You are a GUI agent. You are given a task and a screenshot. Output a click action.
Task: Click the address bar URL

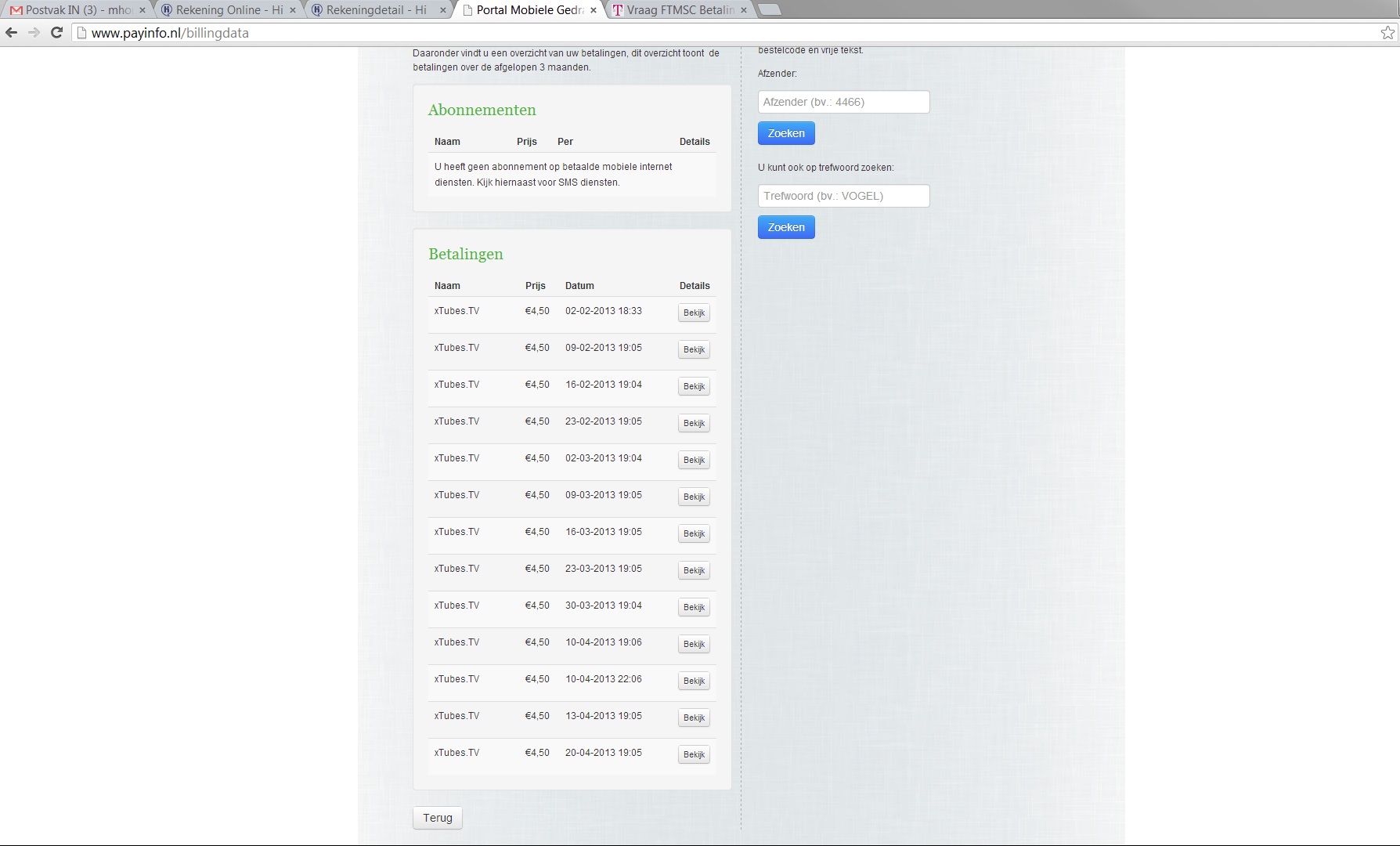point(170,33)
